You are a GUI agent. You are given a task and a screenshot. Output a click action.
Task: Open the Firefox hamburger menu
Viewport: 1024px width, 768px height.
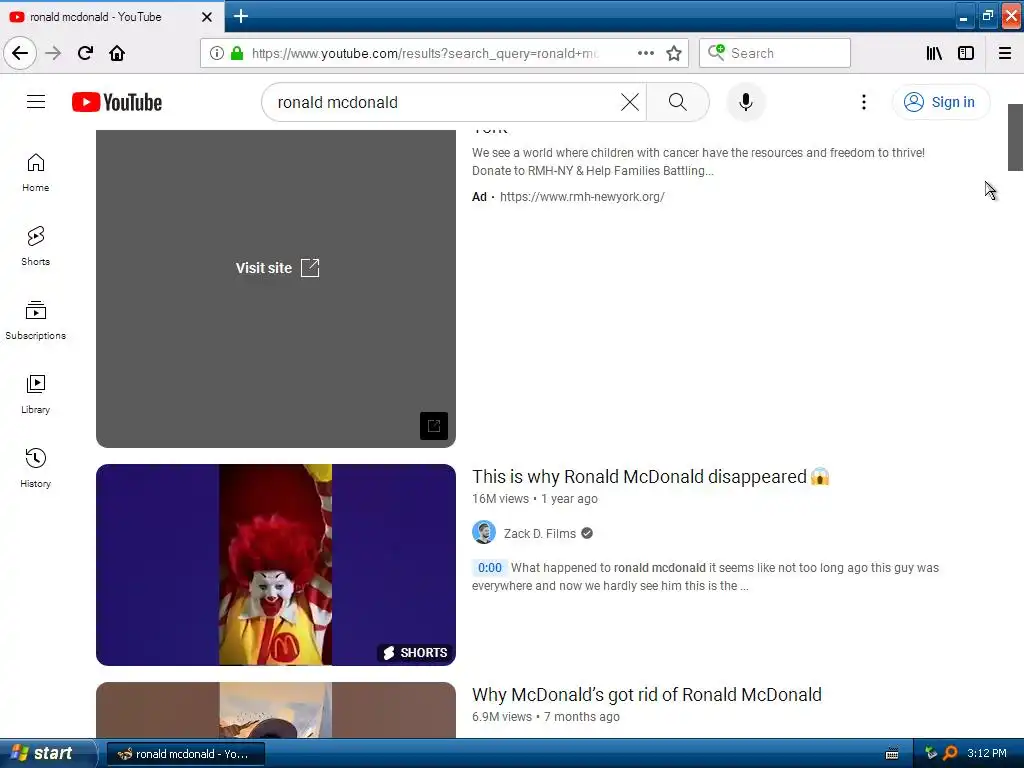1005,53
